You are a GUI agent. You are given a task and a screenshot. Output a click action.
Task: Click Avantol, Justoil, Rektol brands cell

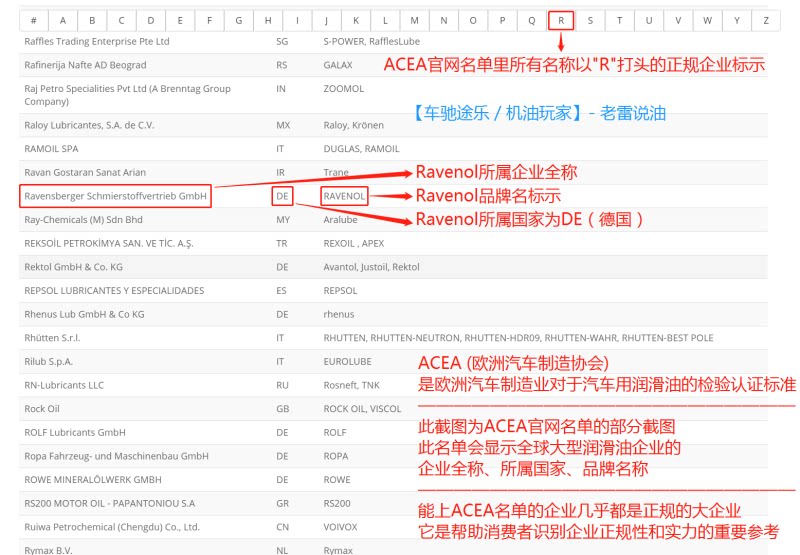371,267
